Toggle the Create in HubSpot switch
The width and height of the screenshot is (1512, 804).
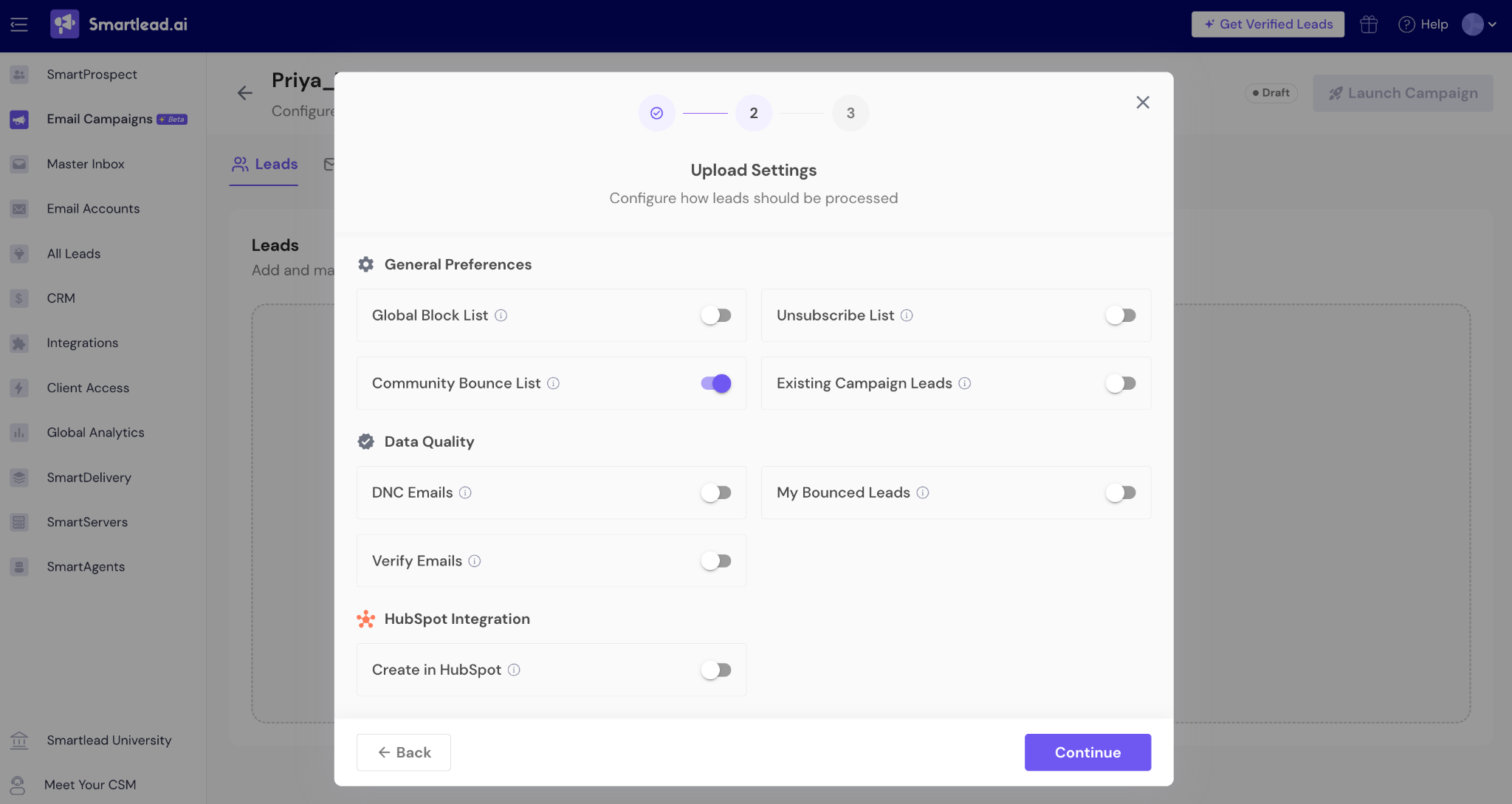coord(715,670)
